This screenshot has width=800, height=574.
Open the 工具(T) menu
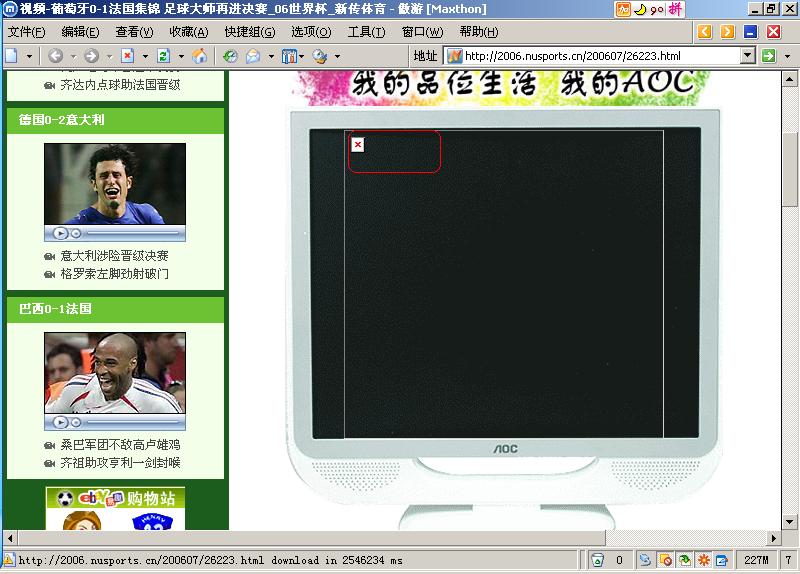tap(366, 32)
